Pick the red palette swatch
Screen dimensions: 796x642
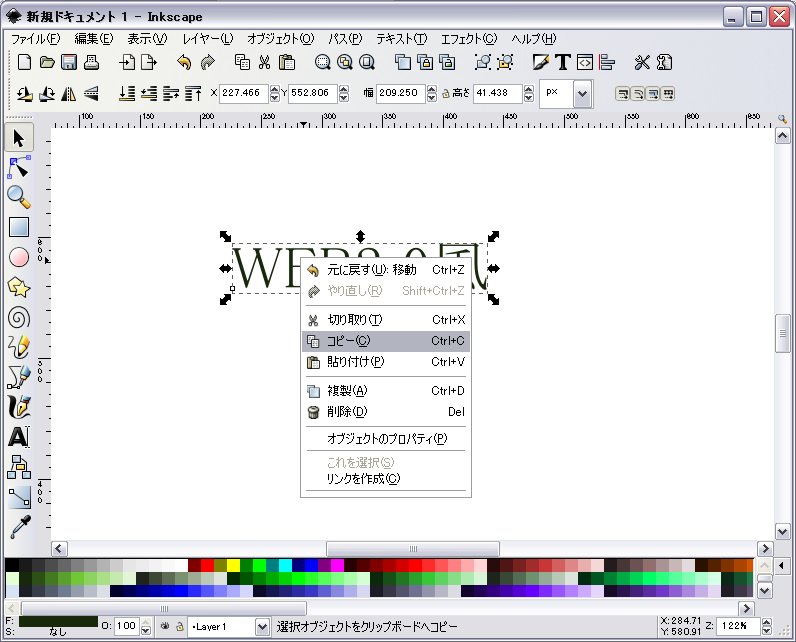207,565
